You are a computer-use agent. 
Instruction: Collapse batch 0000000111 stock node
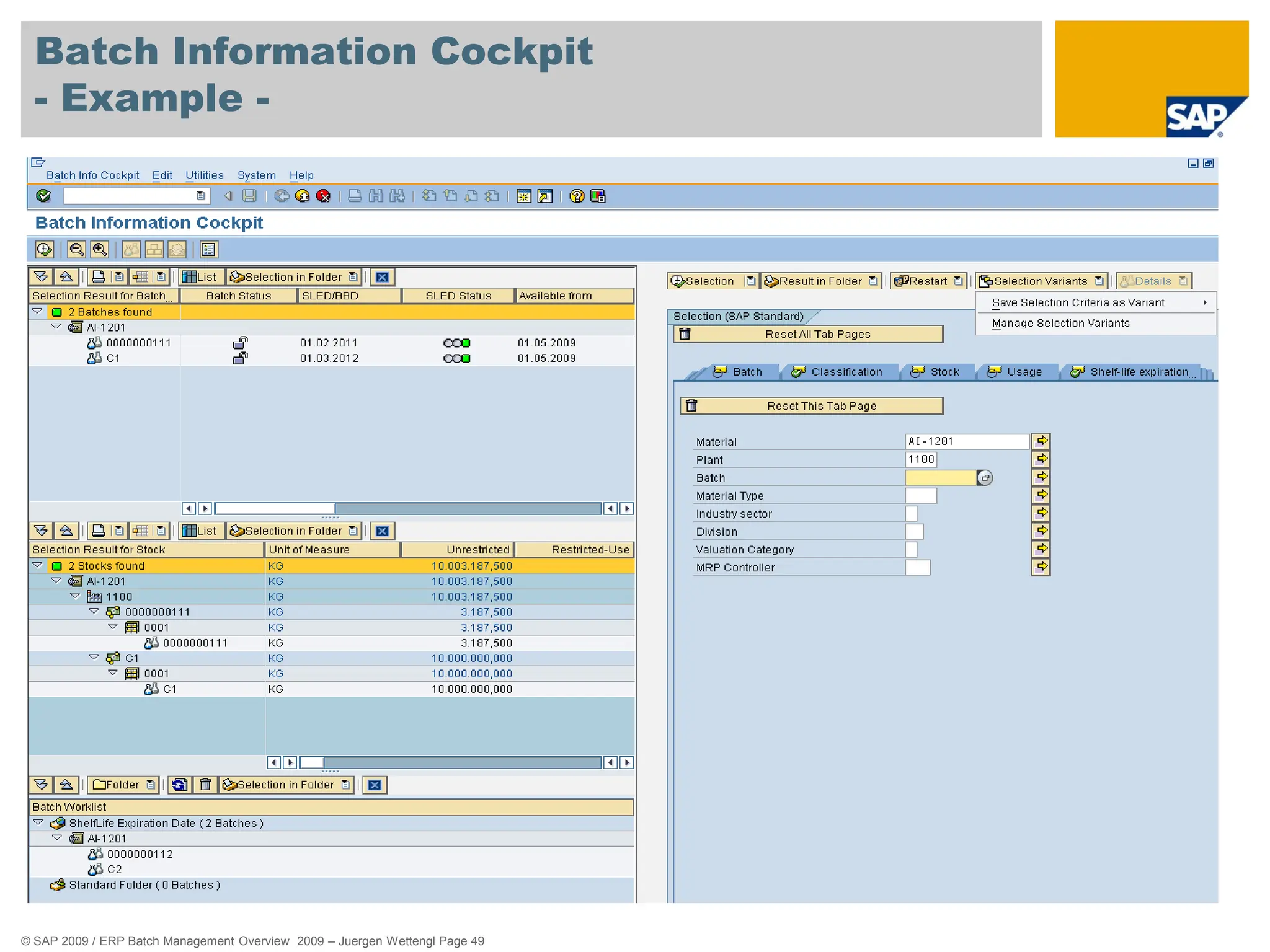(94, 611)
